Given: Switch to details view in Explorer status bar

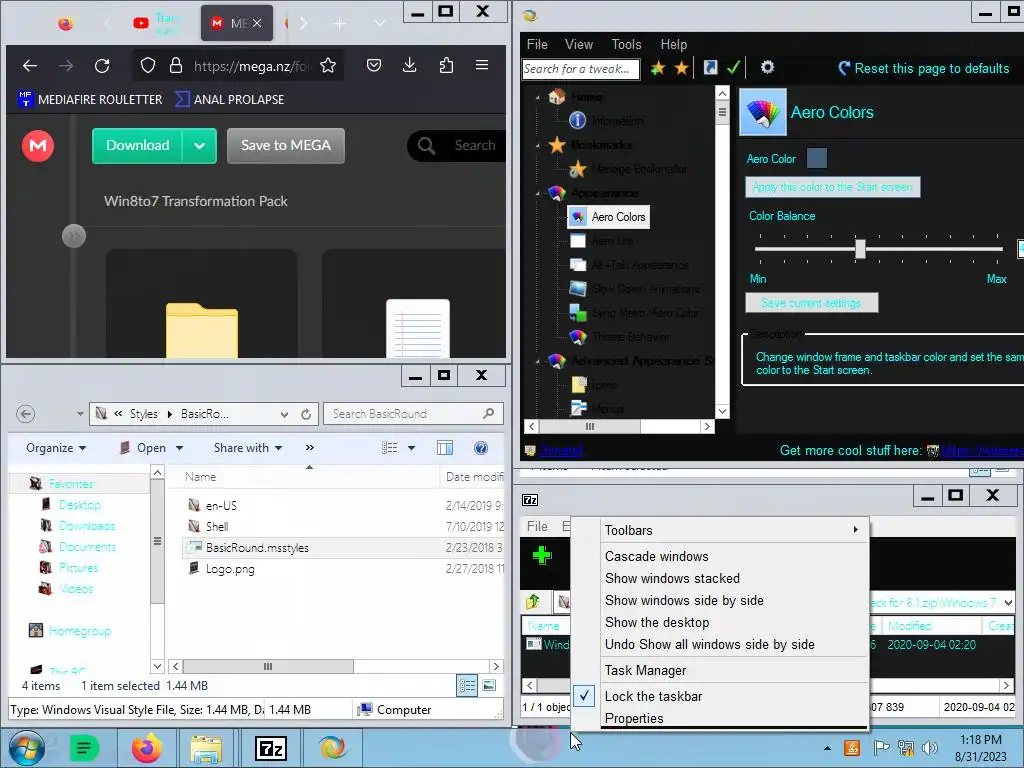Looking at the screenshot, I should pos(467,686).
